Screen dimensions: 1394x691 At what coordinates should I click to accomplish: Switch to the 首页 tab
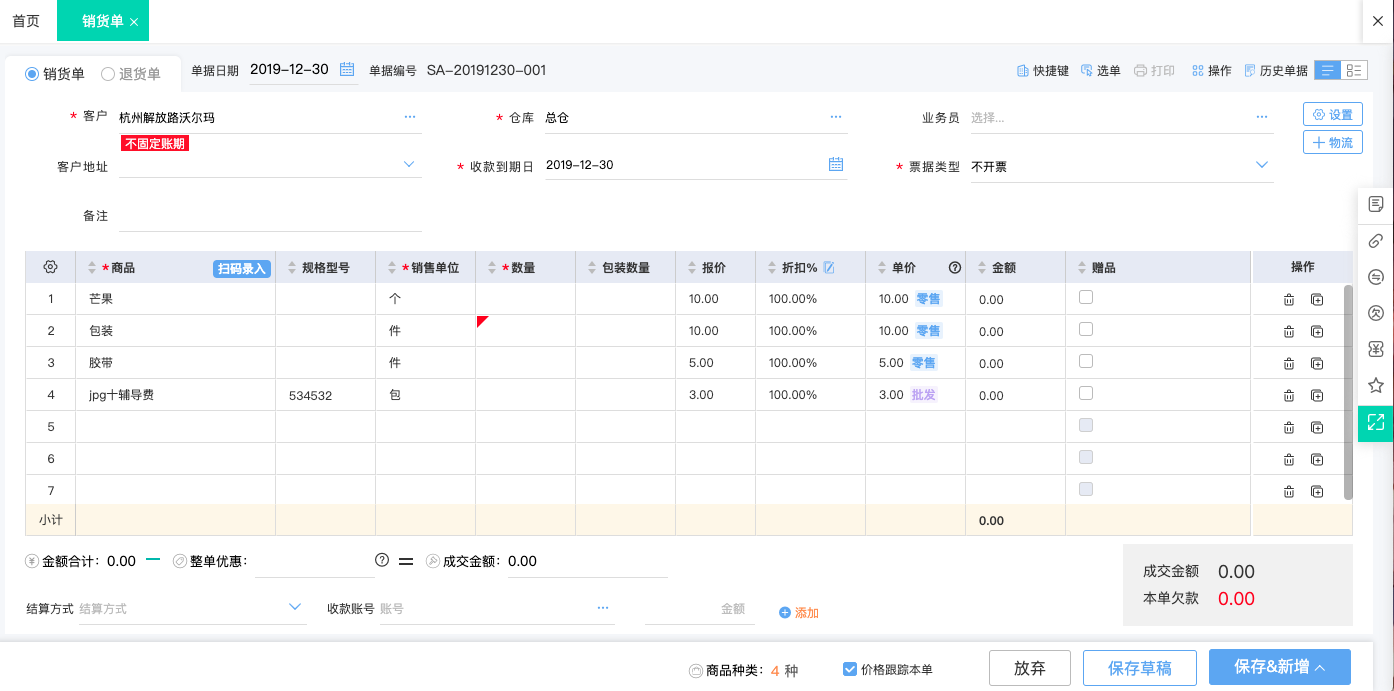pyautogui.click(x=25, y=20)
